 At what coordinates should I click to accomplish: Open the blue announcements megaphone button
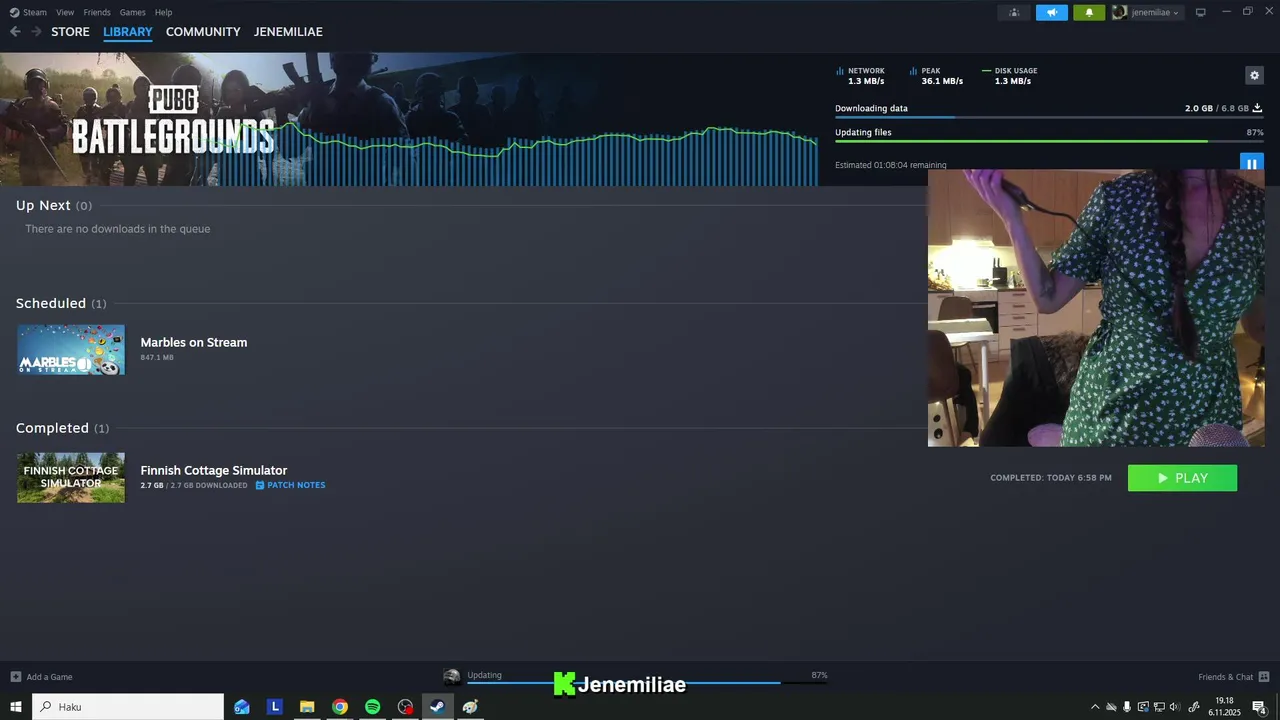(x=1052, y=12)
